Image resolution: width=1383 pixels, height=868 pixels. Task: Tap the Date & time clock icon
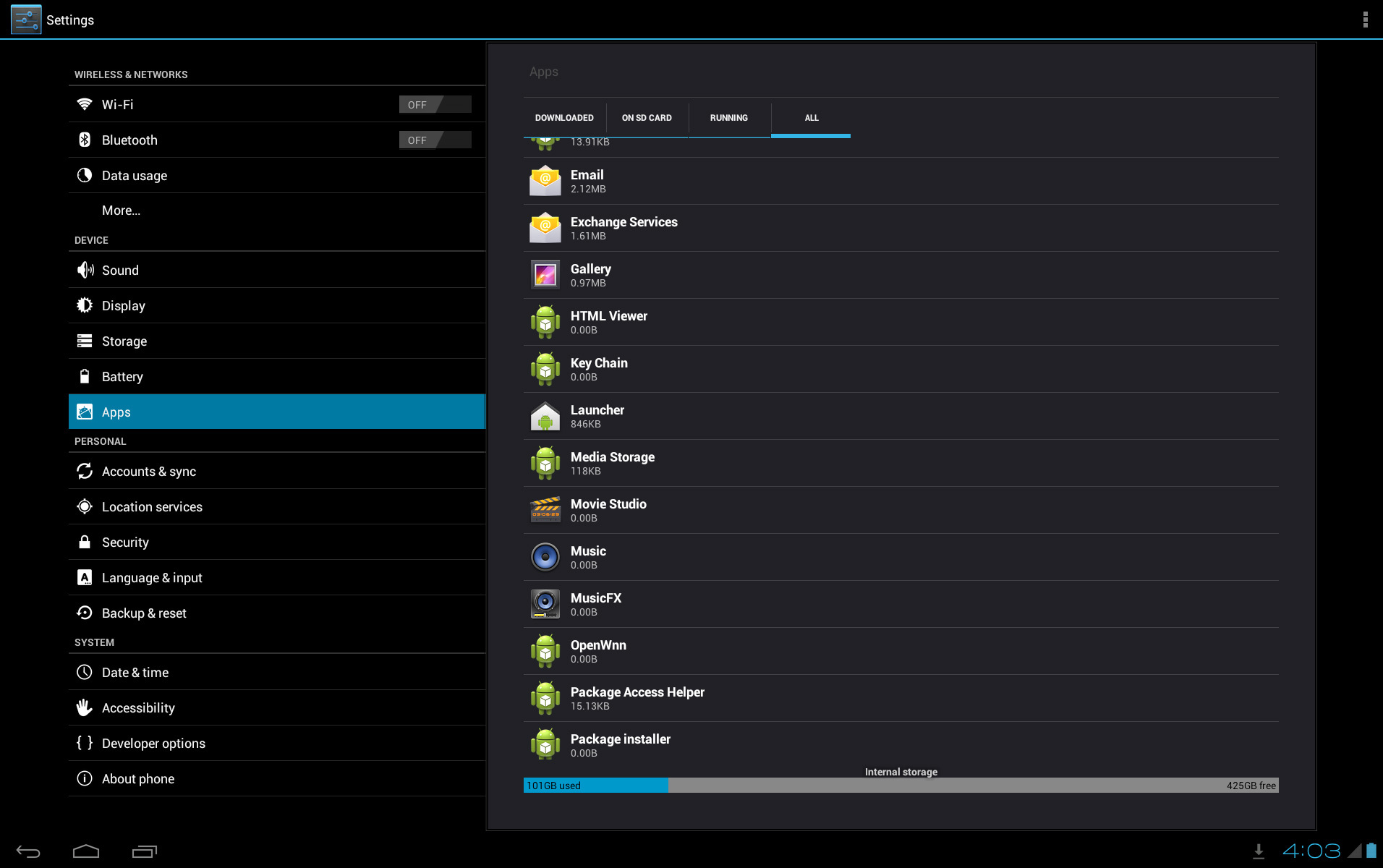(x=85, y=672)
